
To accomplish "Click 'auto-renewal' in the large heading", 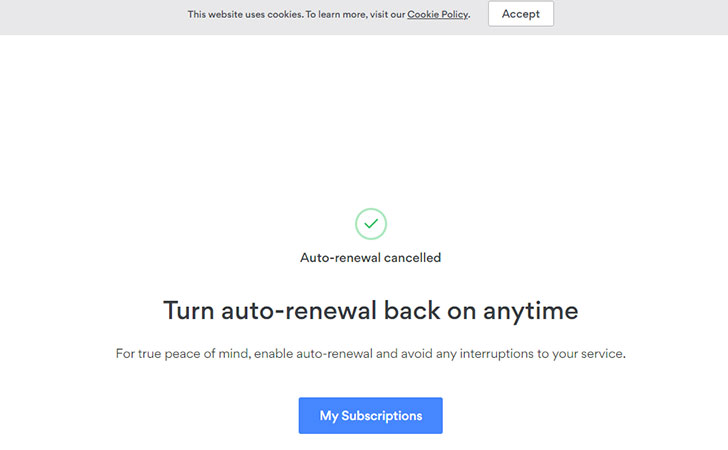I will click(x=299, y=310).
